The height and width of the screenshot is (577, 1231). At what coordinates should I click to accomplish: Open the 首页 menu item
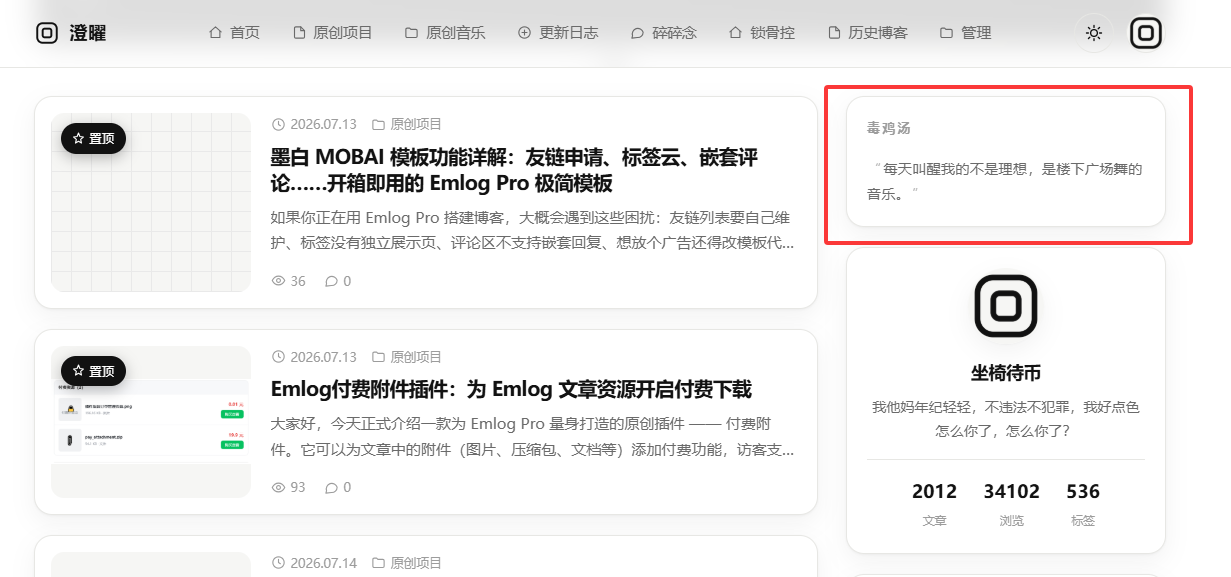point(234,33)
